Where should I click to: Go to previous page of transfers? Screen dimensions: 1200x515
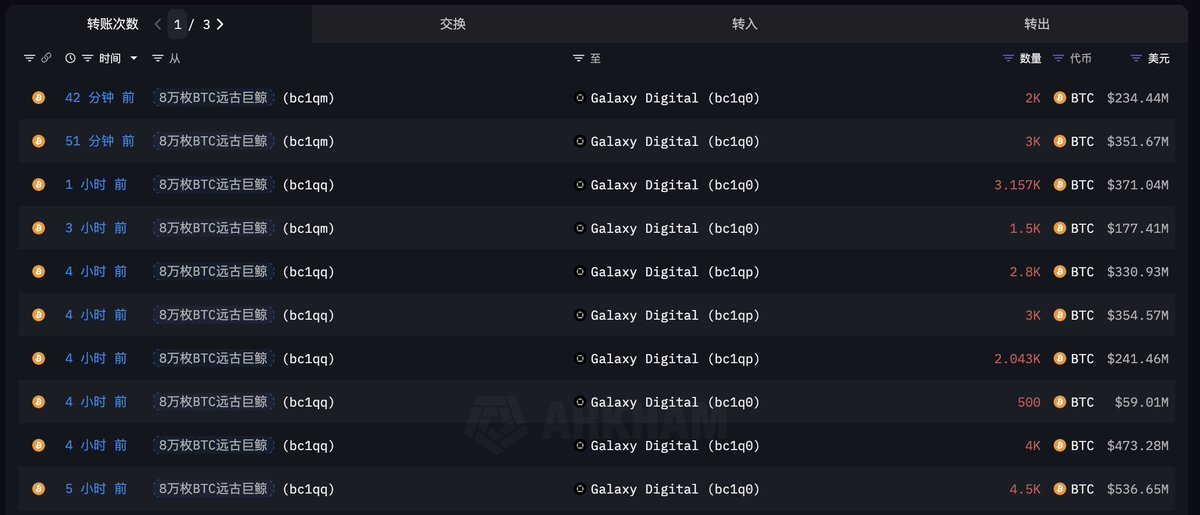pyautogui.click(x=157, y=24)
